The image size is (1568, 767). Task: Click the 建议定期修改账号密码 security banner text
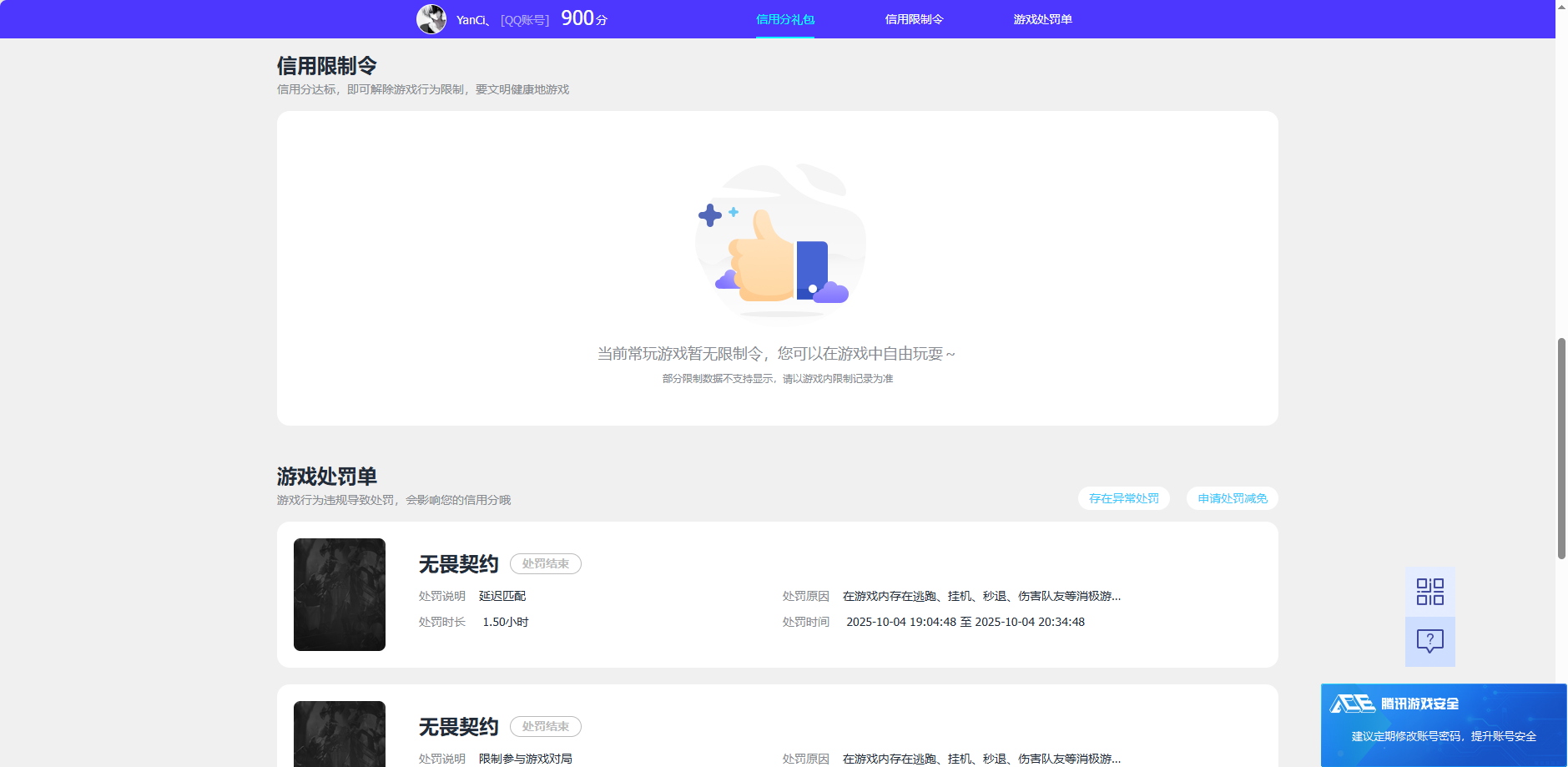1444,736
